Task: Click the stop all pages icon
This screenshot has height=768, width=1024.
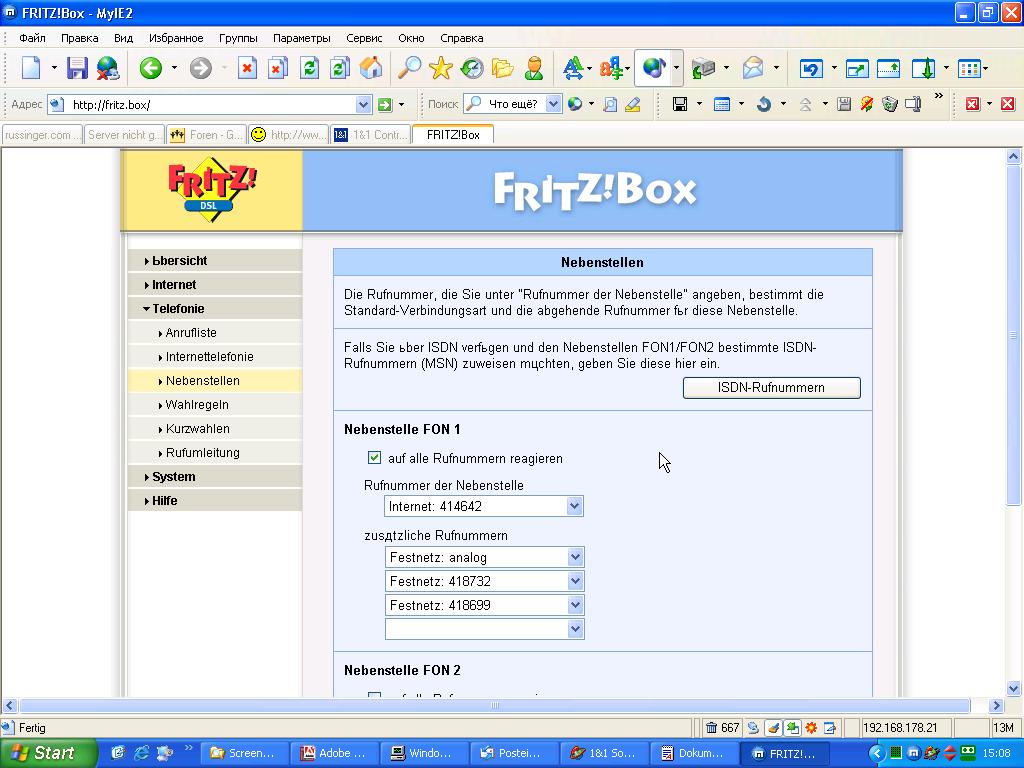Action: pos(278,68)
